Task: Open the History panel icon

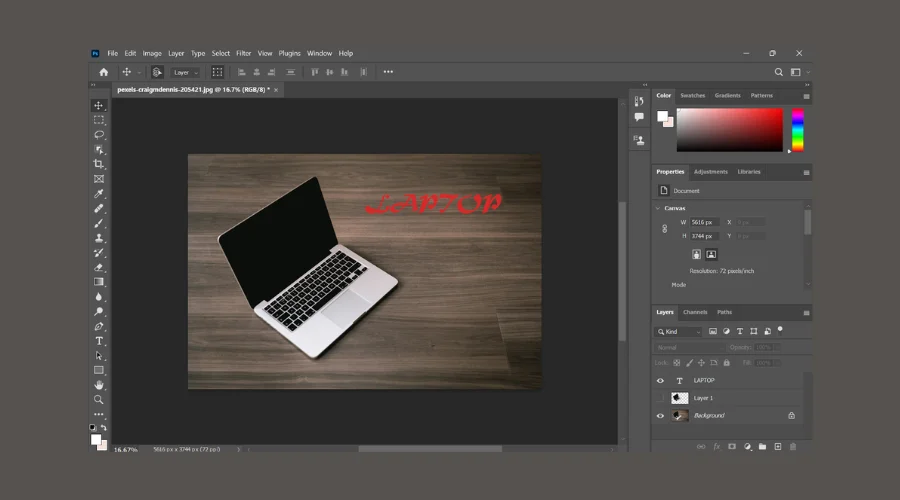Action: click(x=639, y=102)
